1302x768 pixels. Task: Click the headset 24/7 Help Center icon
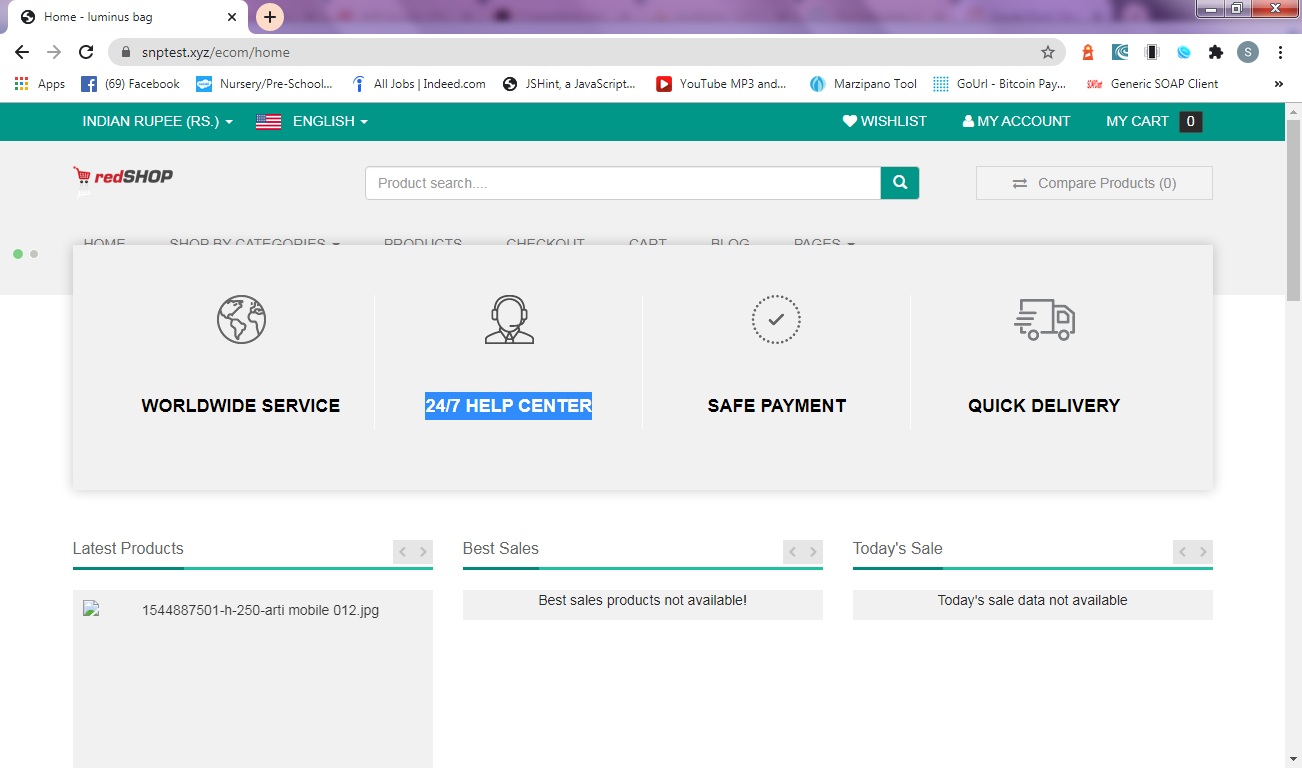click(x=509, y=320)
